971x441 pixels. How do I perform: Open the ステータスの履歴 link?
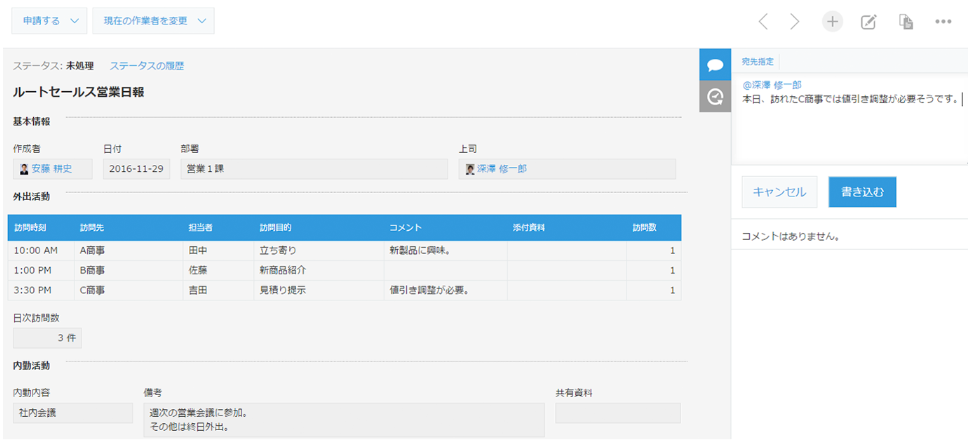click(x=146, y=66)
